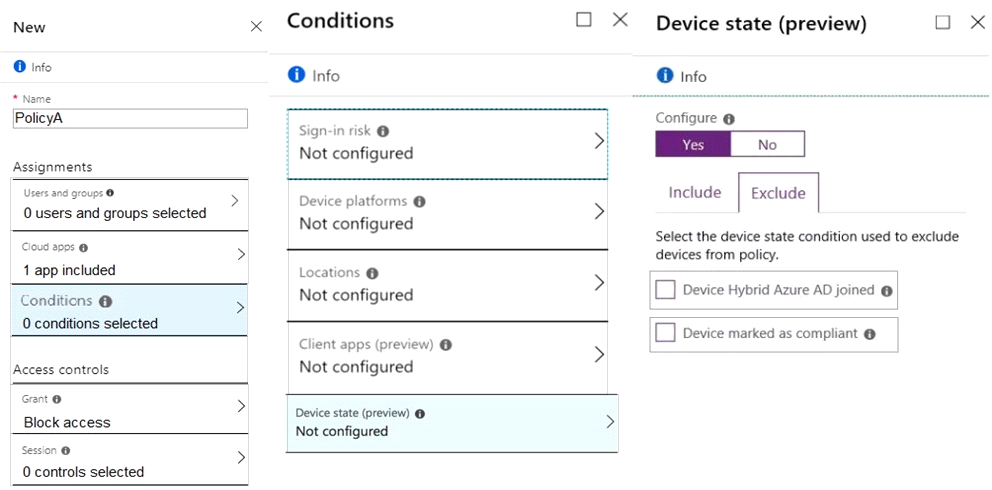Click the info icon next to Client apps (preview)
The height and width of the screenshot is (490, 992).
(445, 345)
